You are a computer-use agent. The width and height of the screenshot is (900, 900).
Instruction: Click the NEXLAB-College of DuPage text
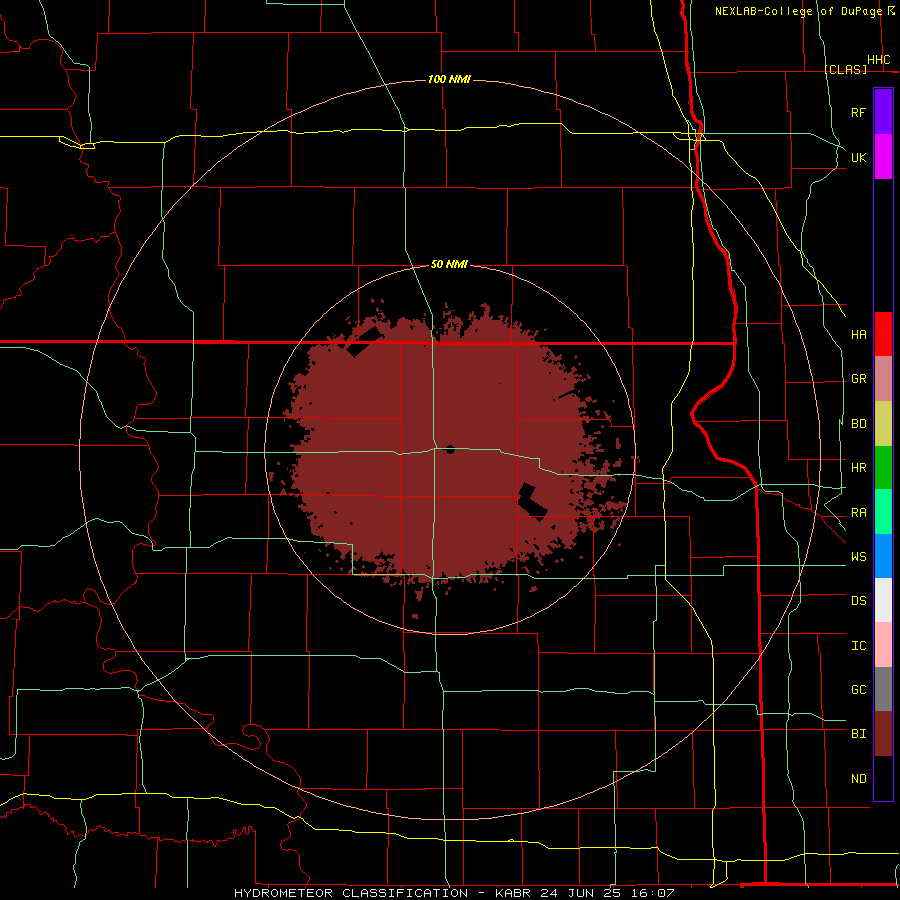(798, 11)
